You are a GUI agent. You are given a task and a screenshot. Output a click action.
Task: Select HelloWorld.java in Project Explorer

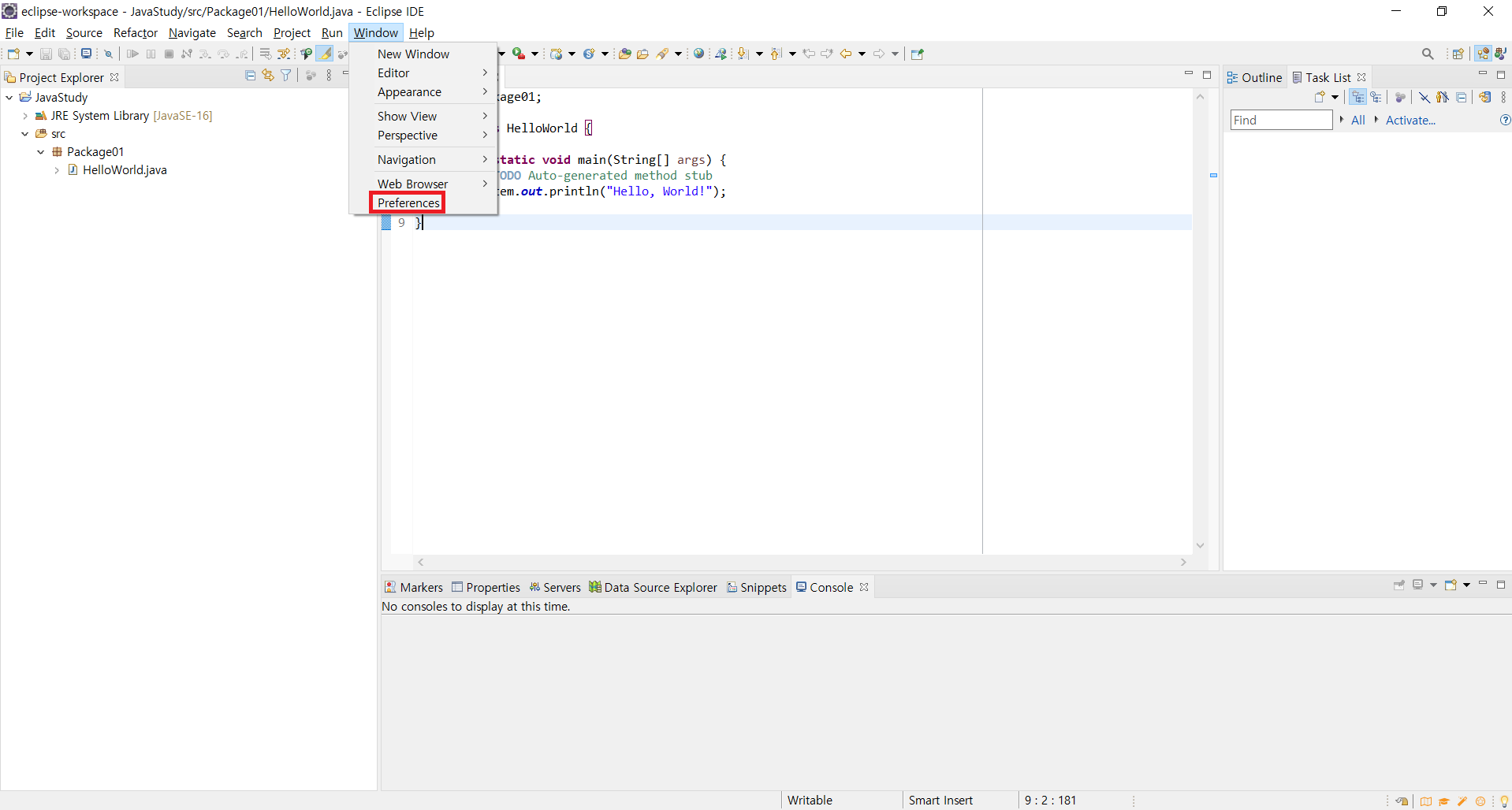(x=125, y=170)
